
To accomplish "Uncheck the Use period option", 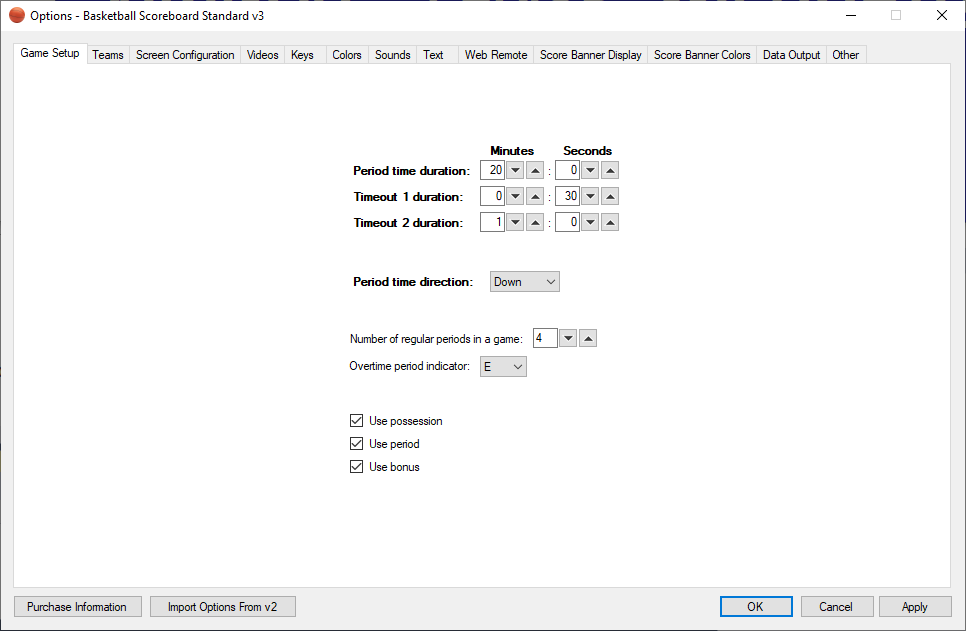I will (357, 444).
